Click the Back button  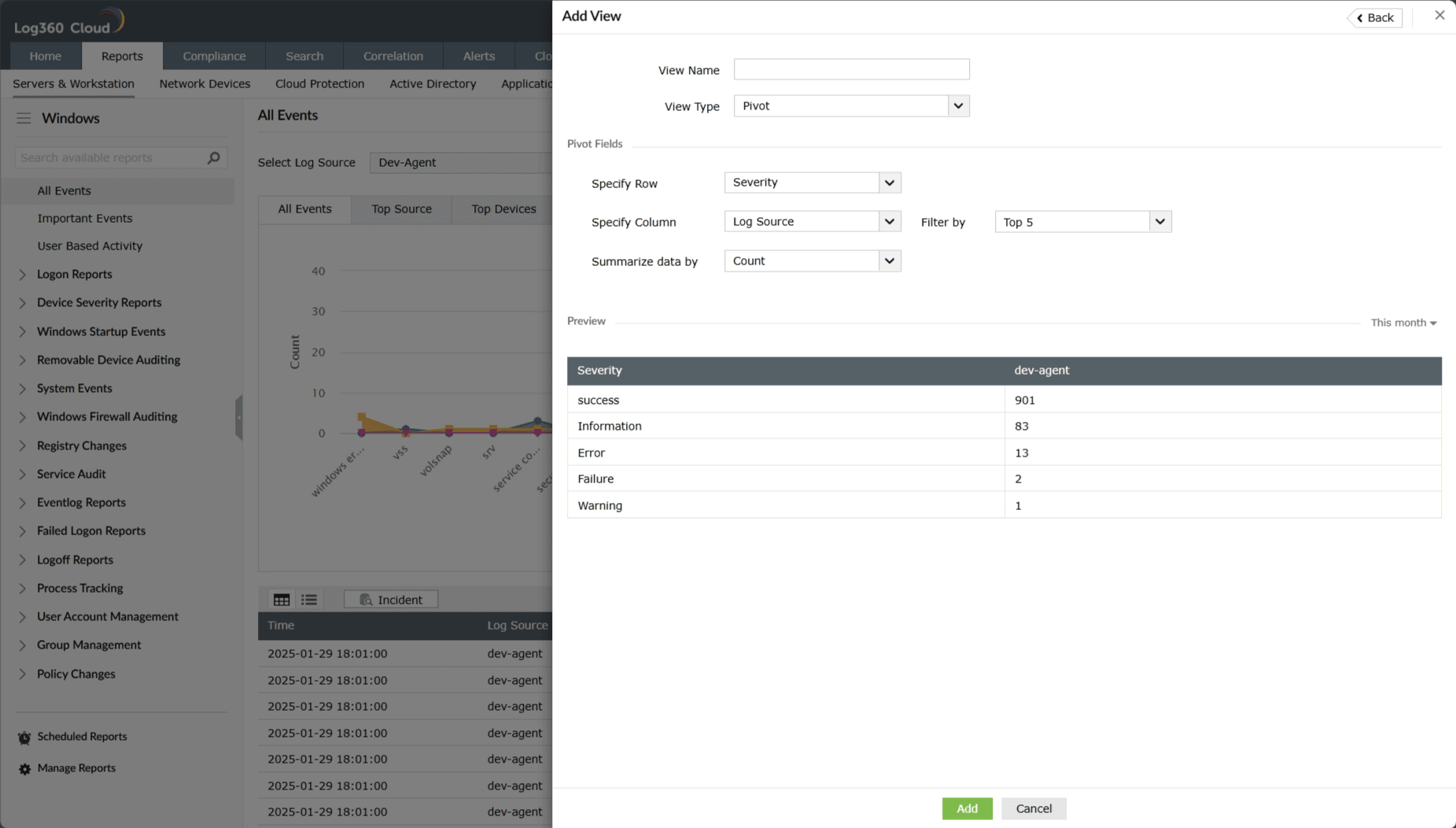point(1374,17)
